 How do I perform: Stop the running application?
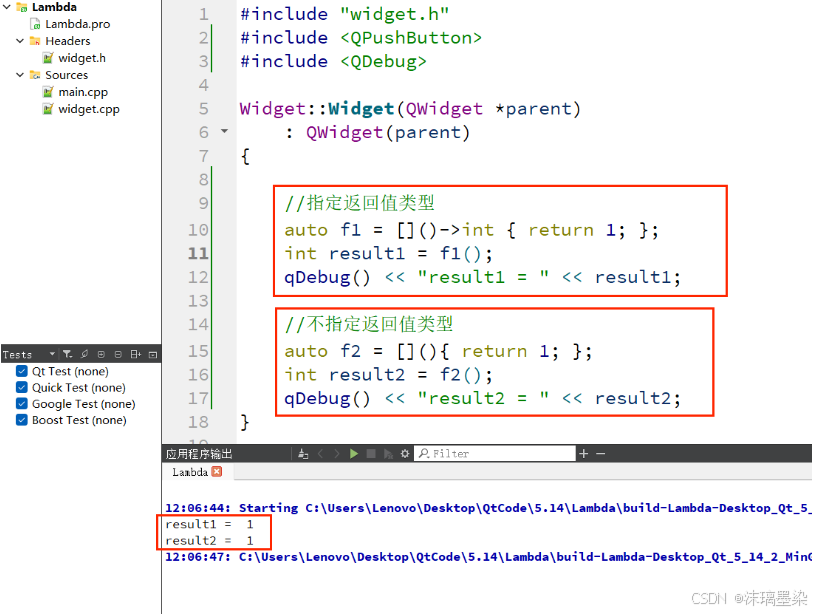(x=371, y=454)
